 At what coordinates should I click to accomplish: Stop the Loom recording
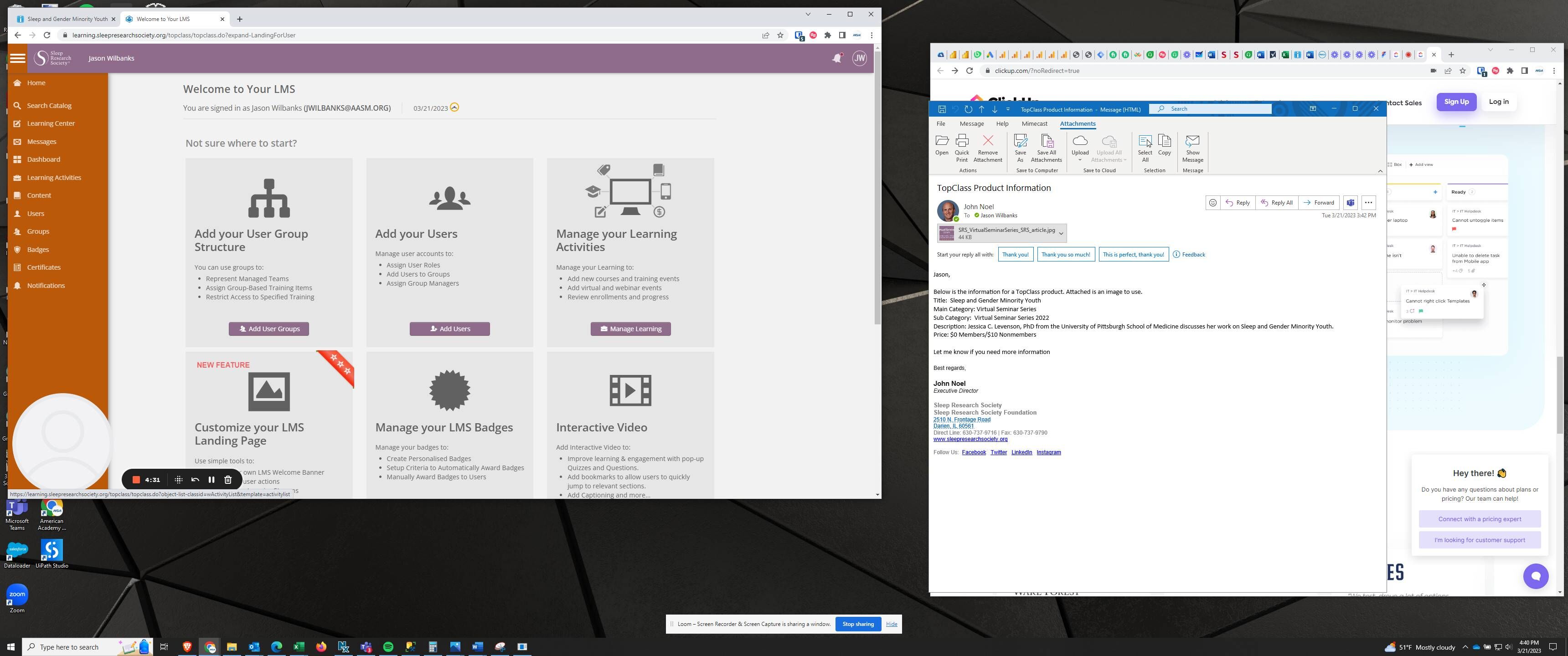[136, 480]
